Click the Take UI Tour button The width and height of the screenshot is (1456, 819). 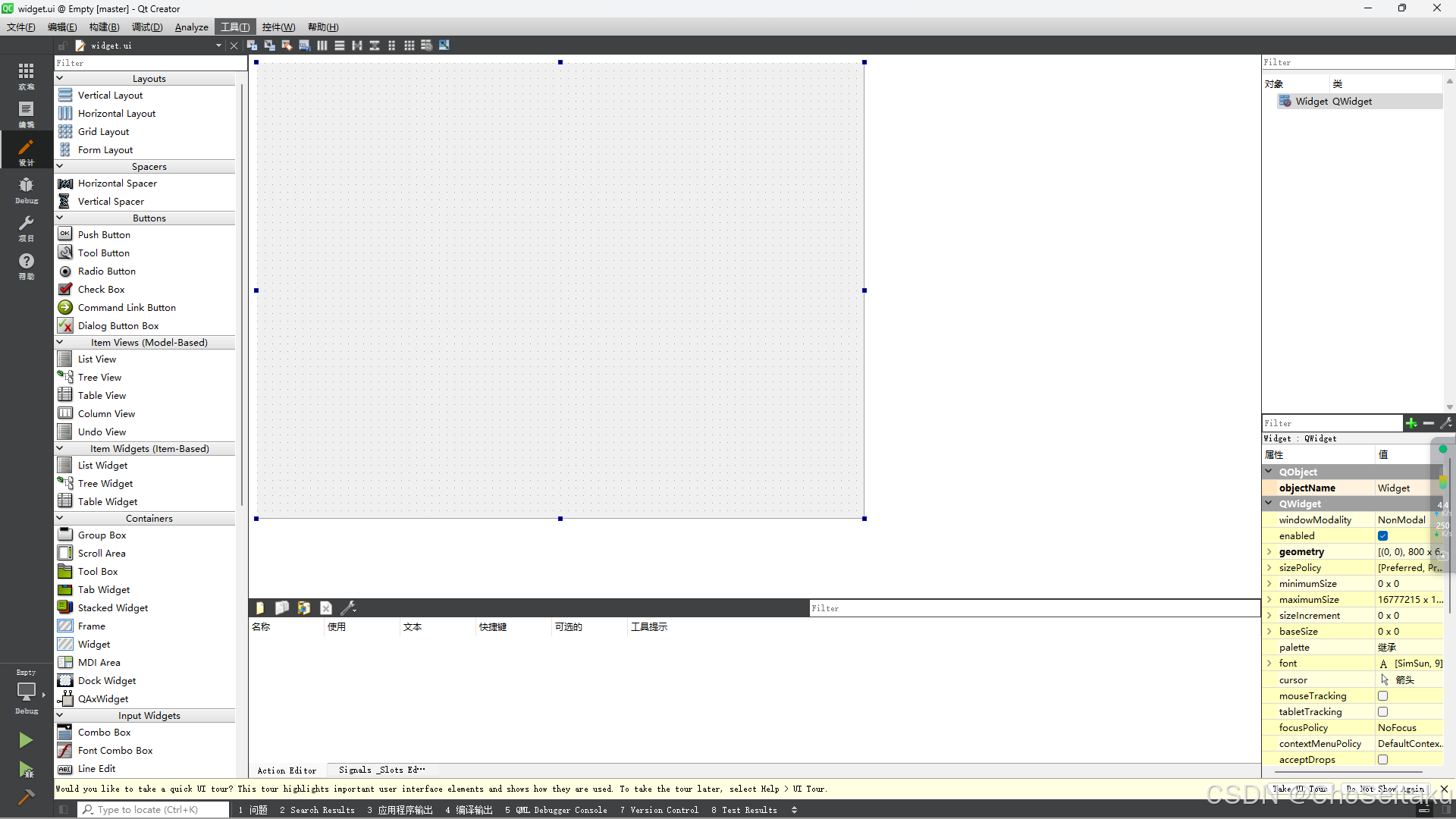point(1300,789)
